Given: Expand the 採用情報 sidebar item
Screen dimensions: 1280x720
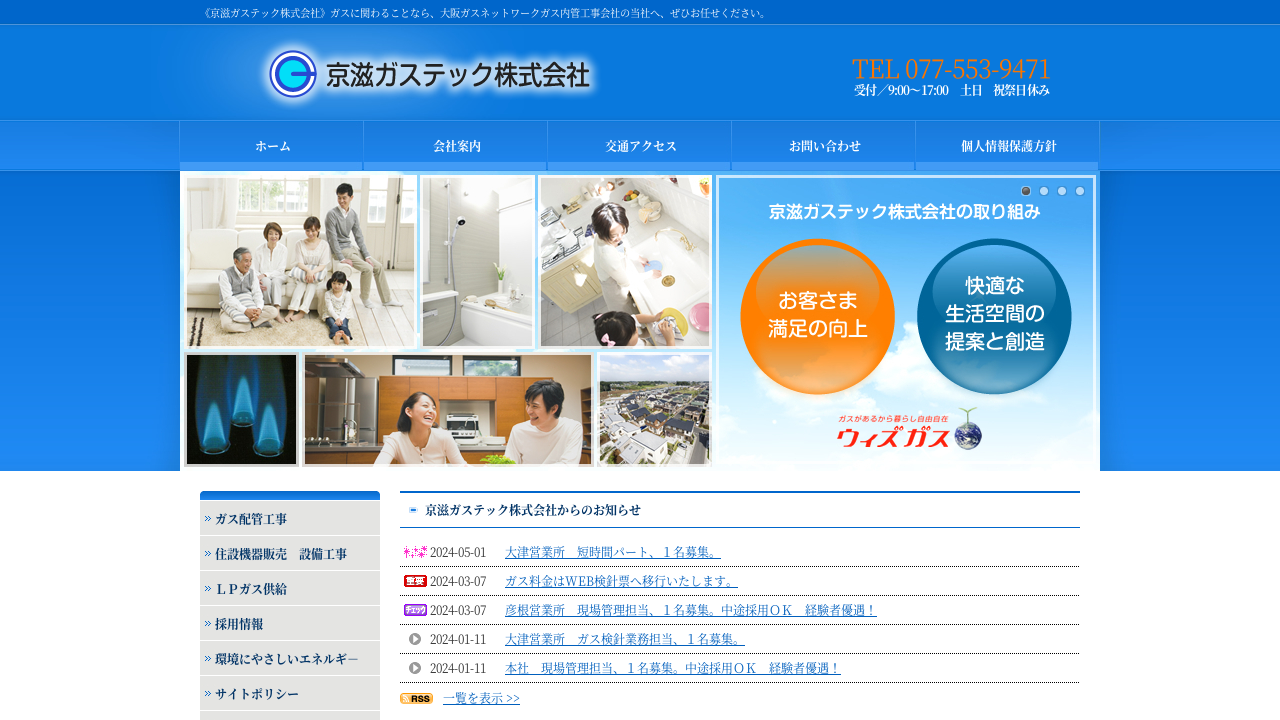Looking at the screenshot, I should (290, 624).
